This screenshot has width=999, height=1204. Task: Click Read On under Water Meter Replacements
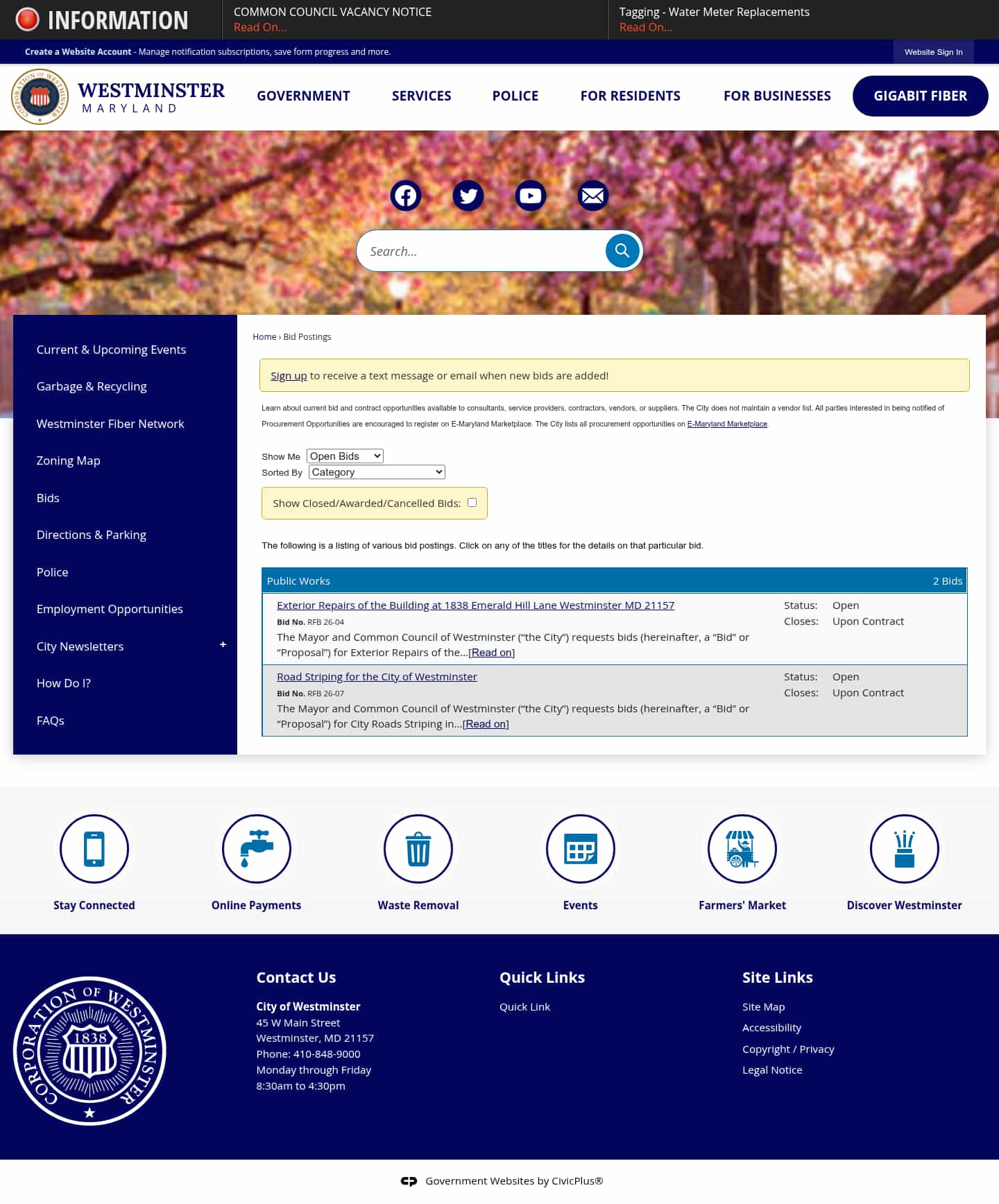(646, 27)
